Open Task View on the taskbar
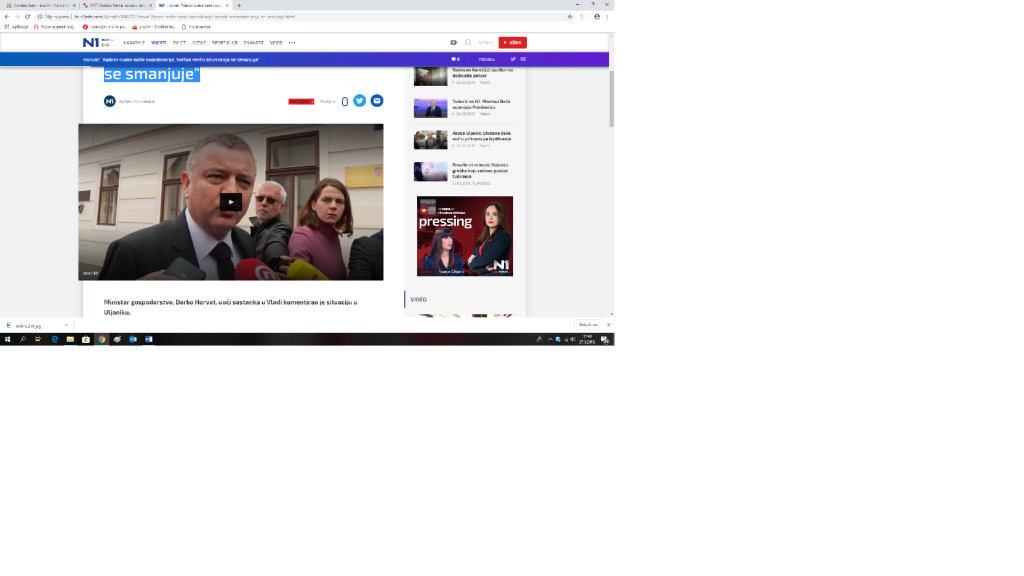1024x576 pixels. click(38, 339)
